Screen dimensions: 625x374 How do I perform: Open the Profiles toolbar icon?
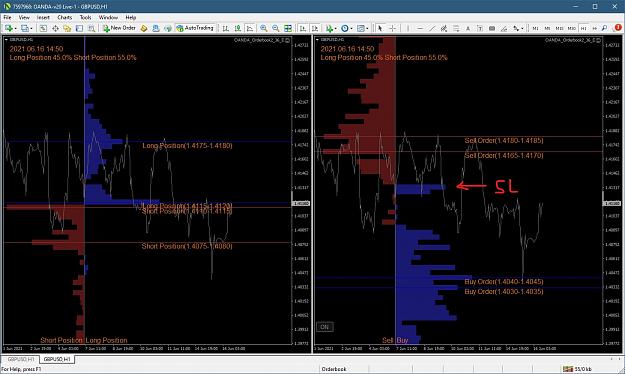(25, 28)
